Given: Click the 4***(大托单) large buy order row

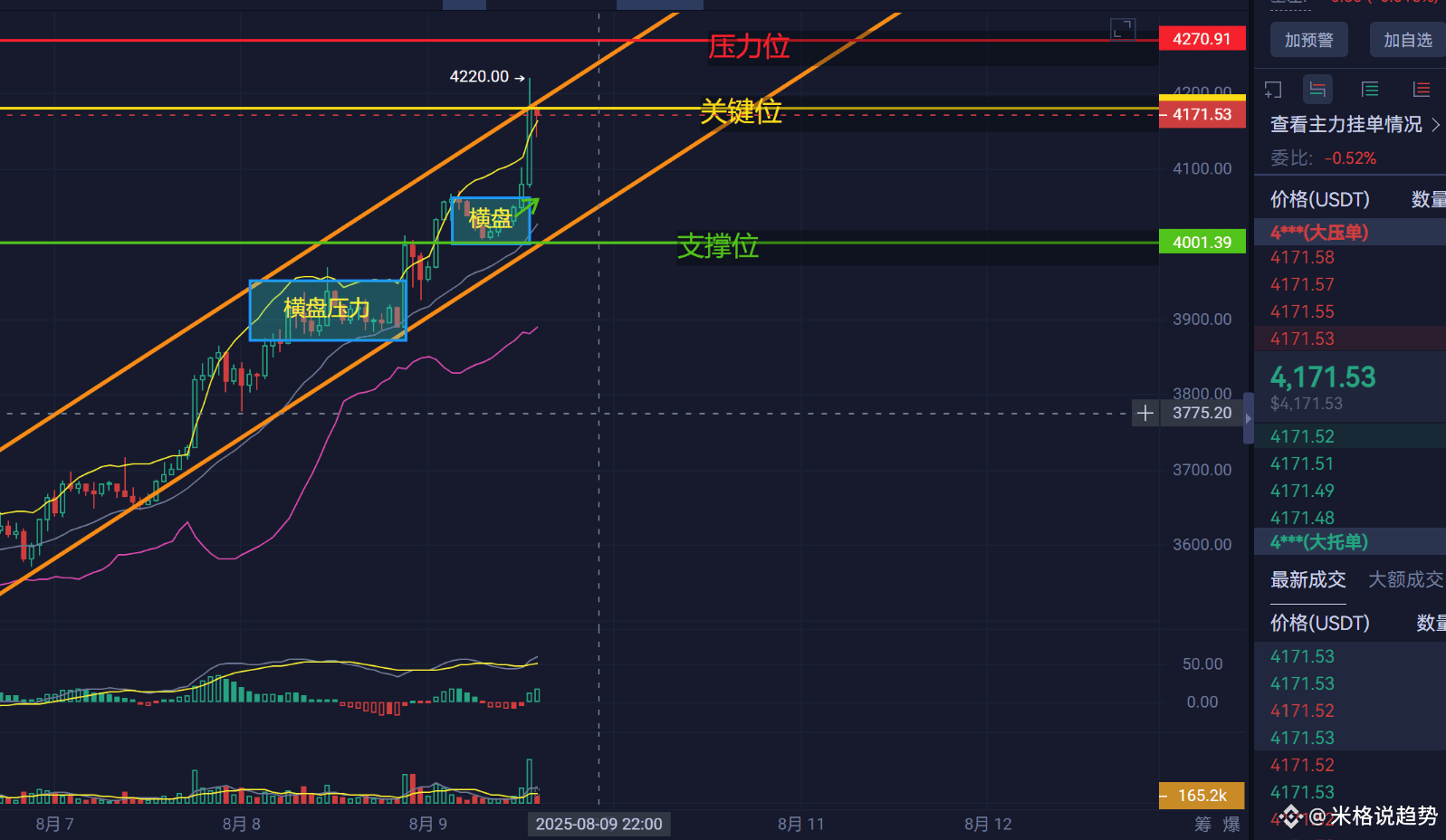Looking at the screenshot, I should coord(1350,541).
